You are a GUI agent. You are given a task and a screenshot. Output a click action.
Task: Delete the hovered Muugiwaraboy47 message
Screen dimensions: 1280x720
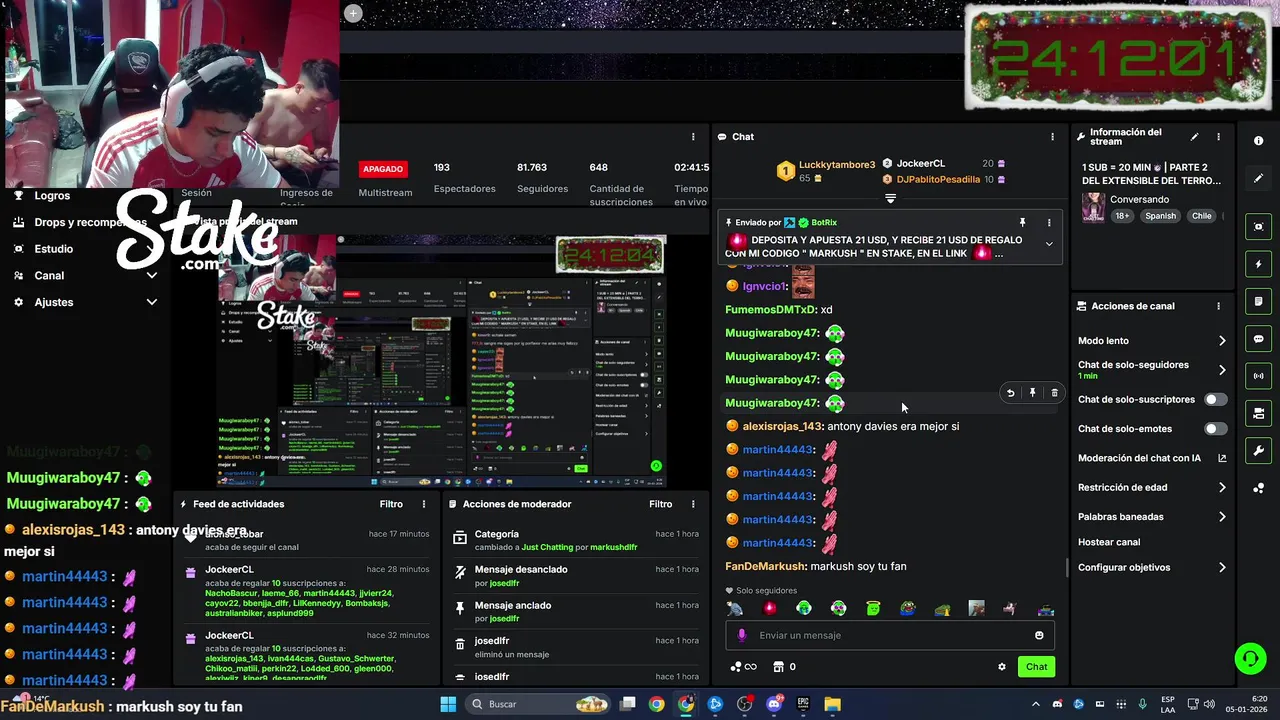click(1054, 393)
